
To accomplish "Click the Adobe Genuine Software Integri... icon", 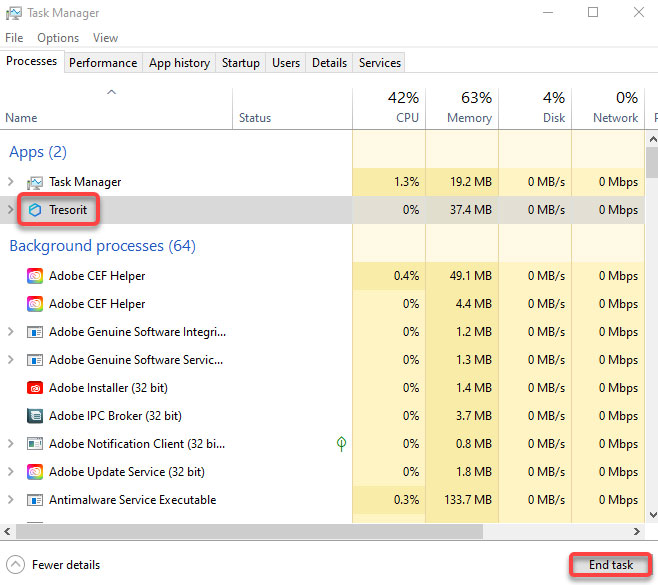I will [x=35, y=332].
